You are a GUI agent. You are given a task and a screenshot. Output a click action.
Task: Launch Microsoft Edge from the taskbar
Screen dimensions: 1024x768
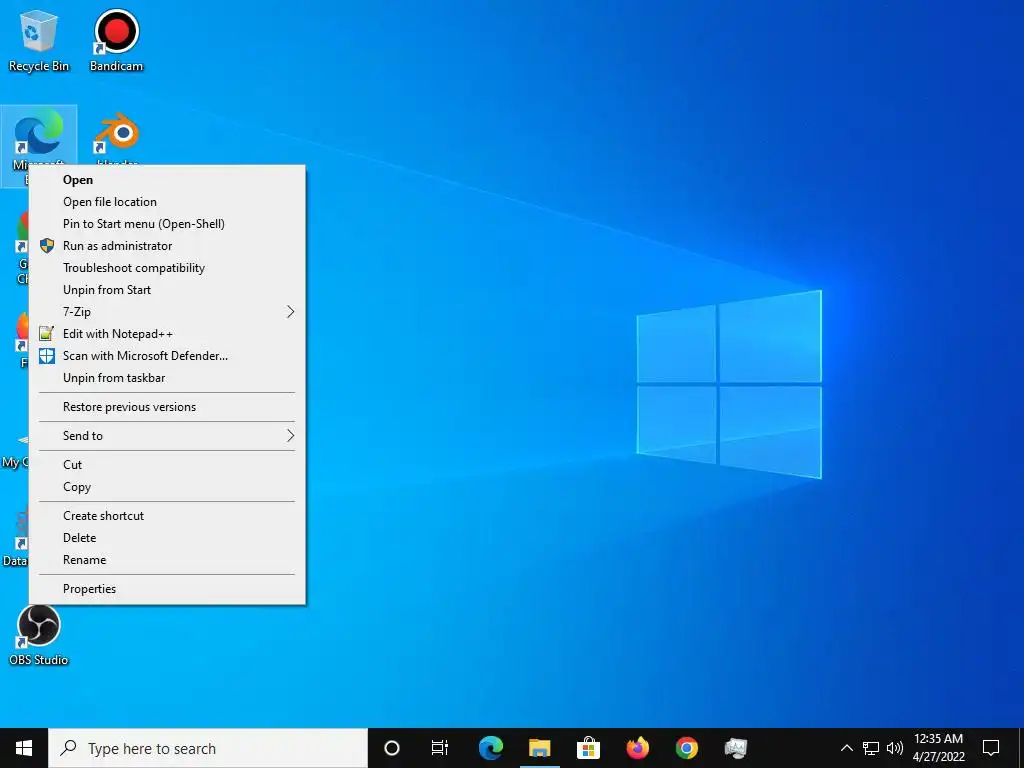point(491,748)
